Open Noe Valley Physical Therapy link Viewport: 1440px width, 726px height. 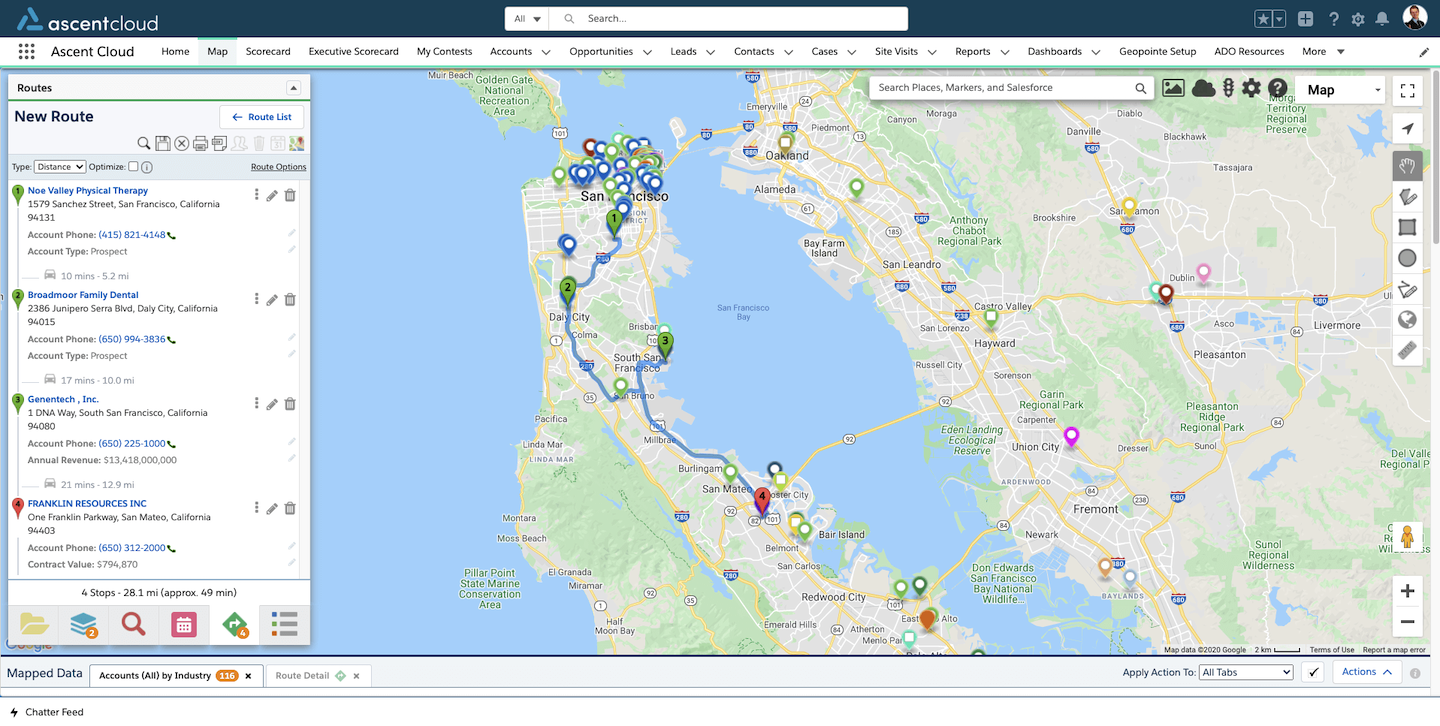(88, 190)
